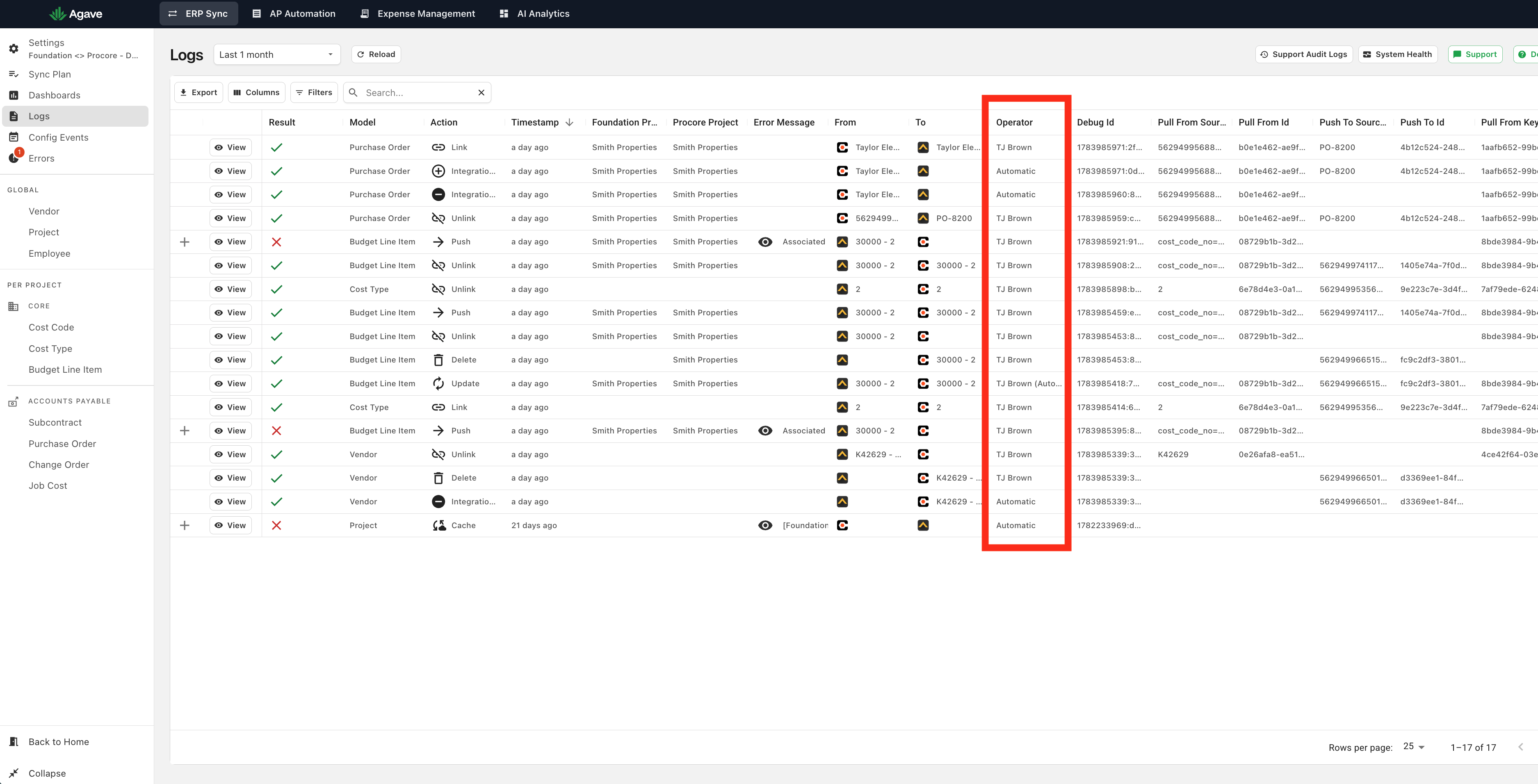Open Support Audit Logs
The height and width of the screenshot is (784, 1538).
coord(1304,55)
